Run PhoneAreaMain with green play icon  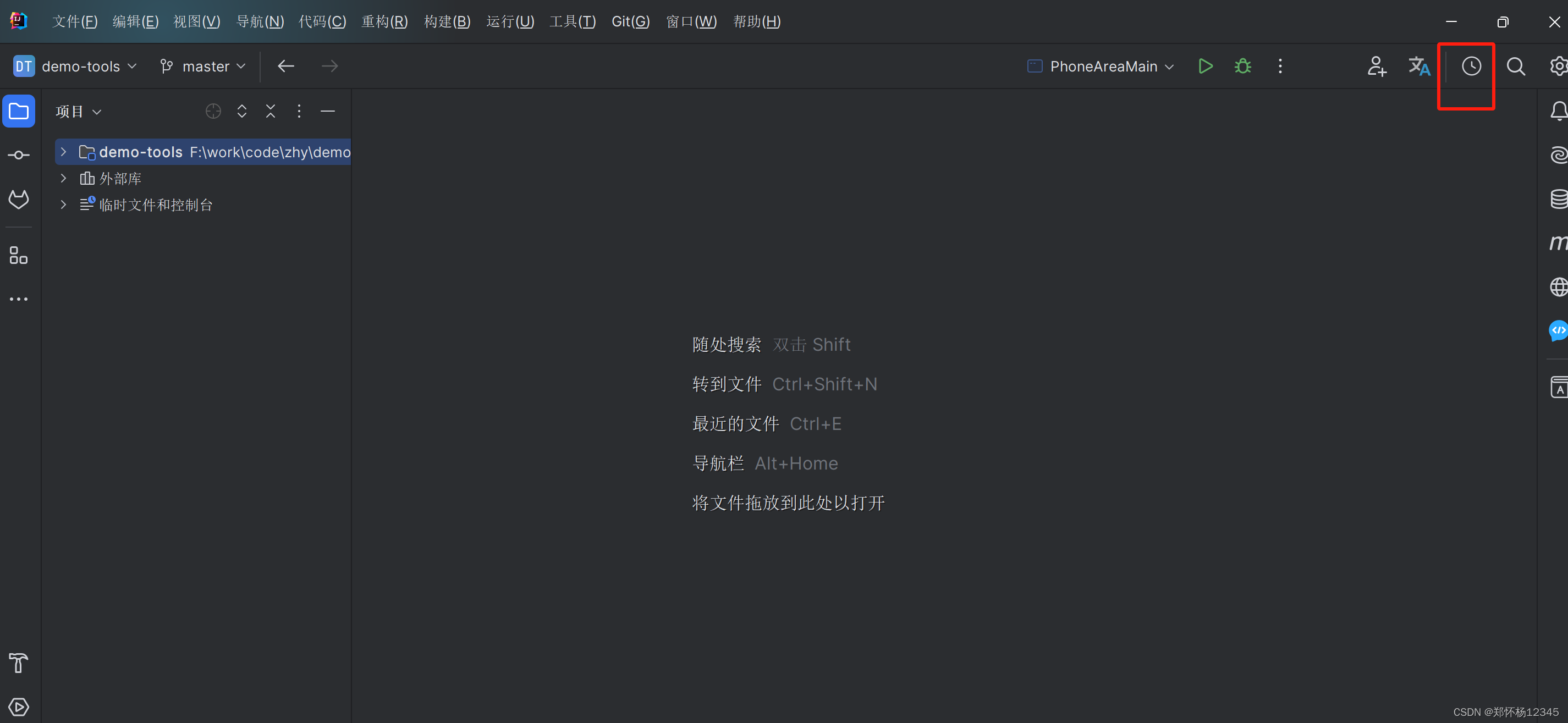click(1204, 66)
